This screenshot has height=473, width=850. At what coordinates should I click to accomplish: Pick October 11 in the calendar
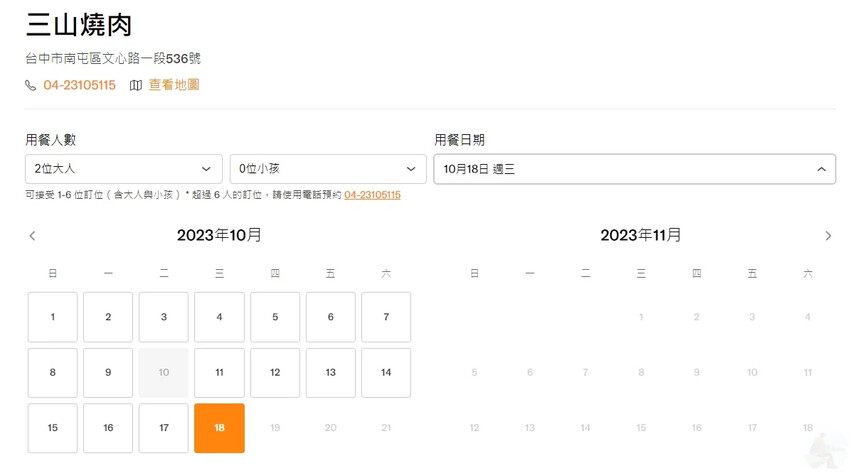[219, 372]
